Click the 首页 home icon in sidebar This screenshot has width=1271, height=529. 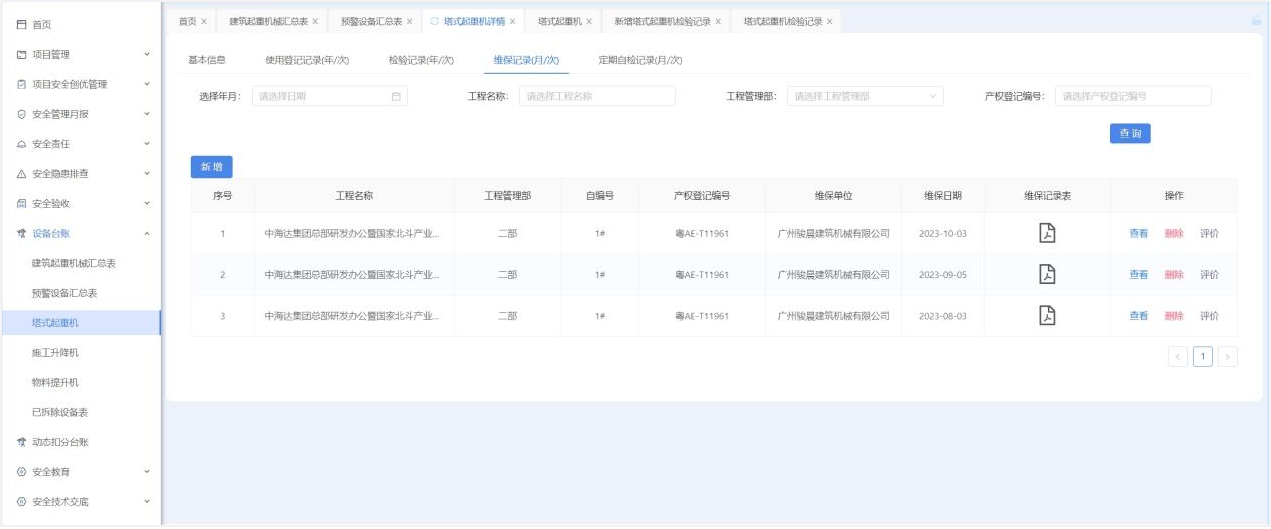pyautogui.click(x=21, y=24)
